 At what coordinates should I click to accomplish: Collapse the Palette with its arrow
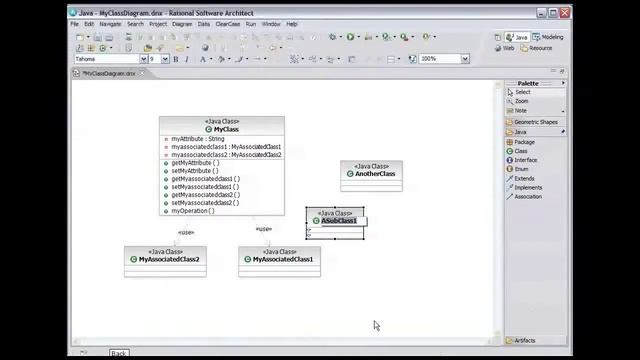[563, 83]
